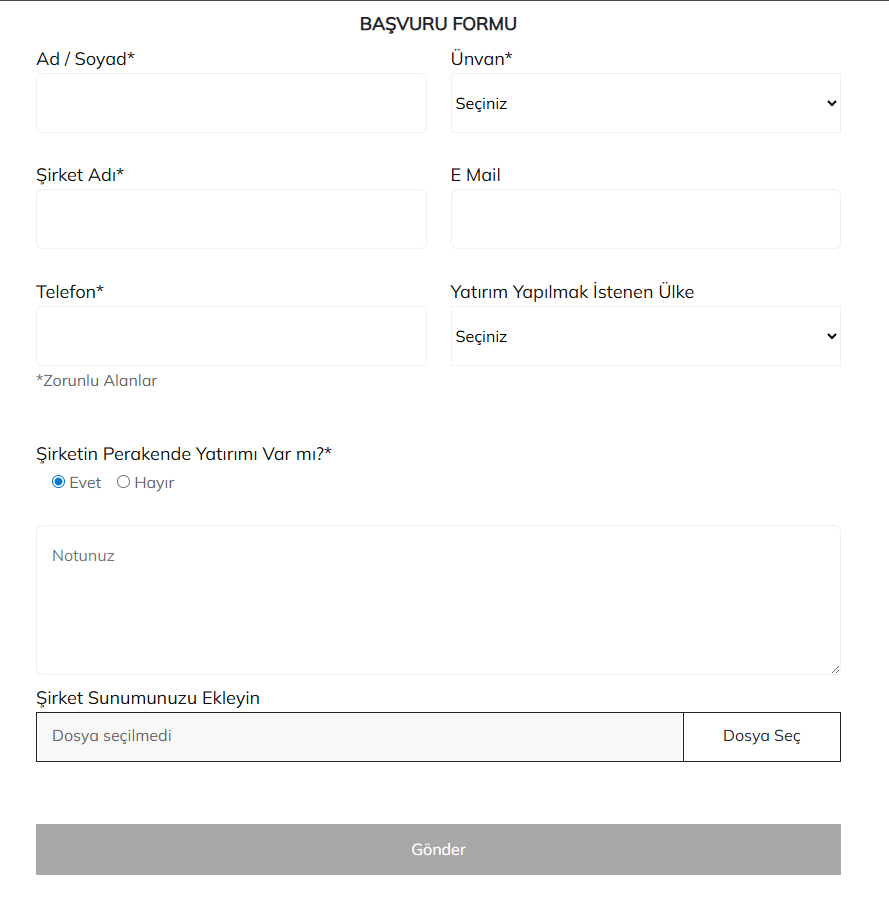The image size is (889, 901).
Task: Click the Telefon input field
Action: (x=231, y=336)
